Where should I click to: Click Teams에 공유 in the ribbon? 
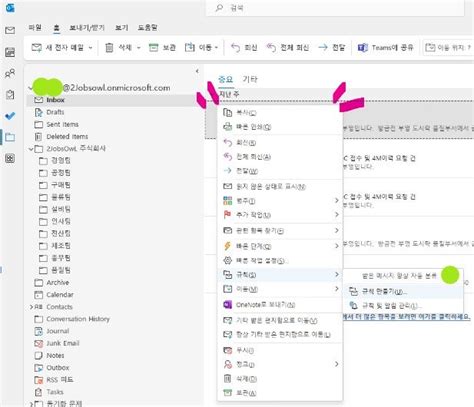click(x=385, y=48)
